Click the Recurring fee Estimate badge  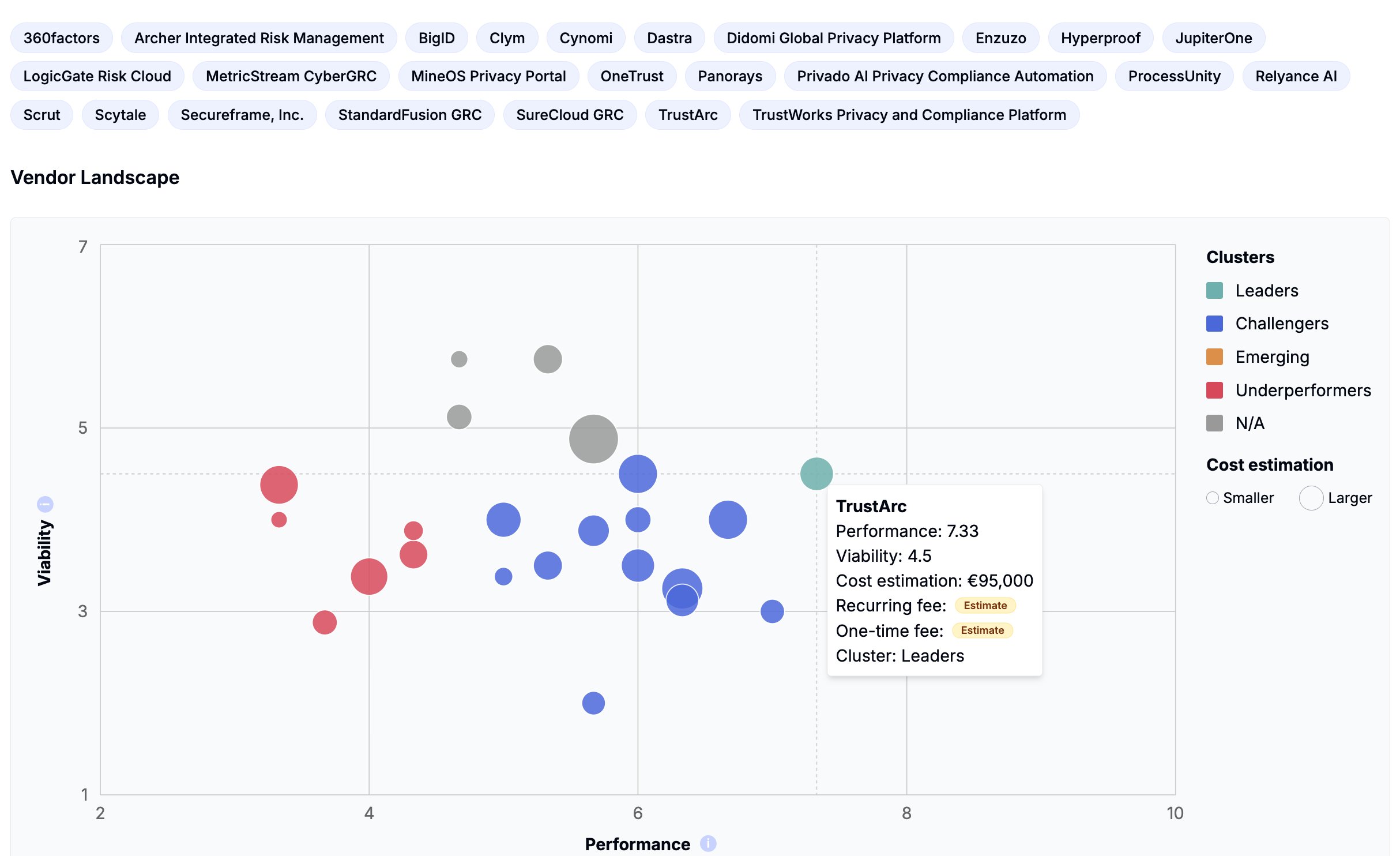click(985, 605)
